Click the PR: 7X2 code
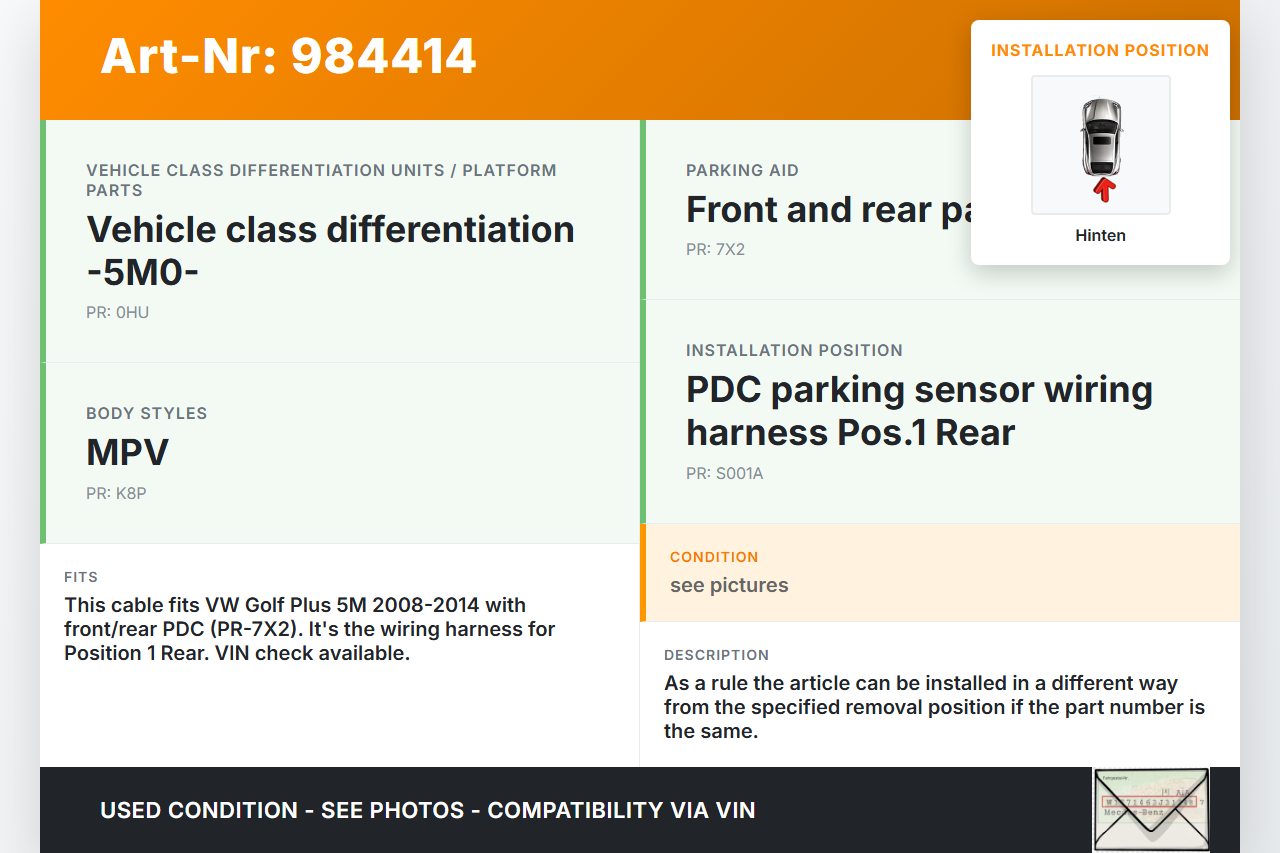The height and width of the screenshot is (853, 1280). click(715, 250)
